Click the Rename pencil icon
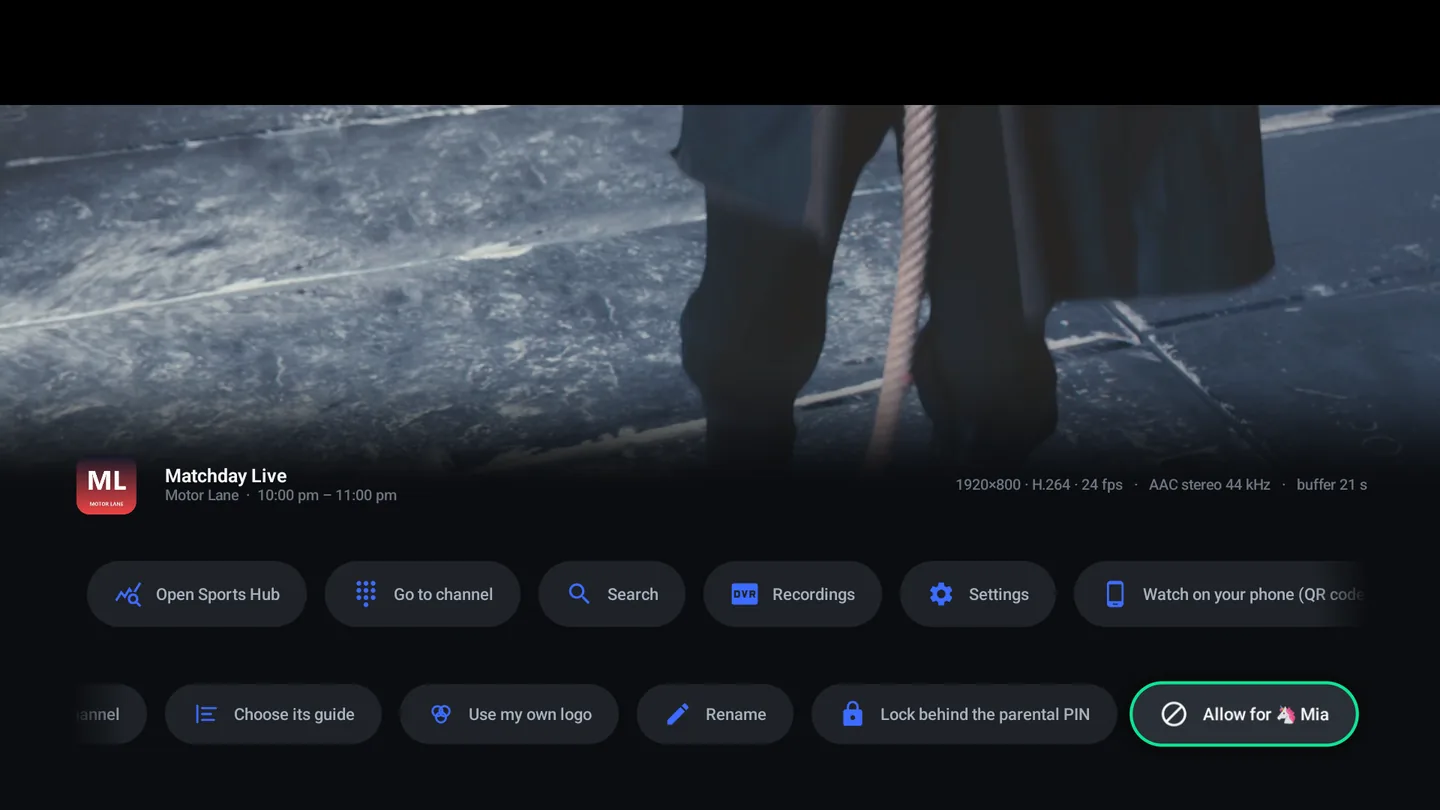This screenshot has width=1440, height=810. click(678, 714)
